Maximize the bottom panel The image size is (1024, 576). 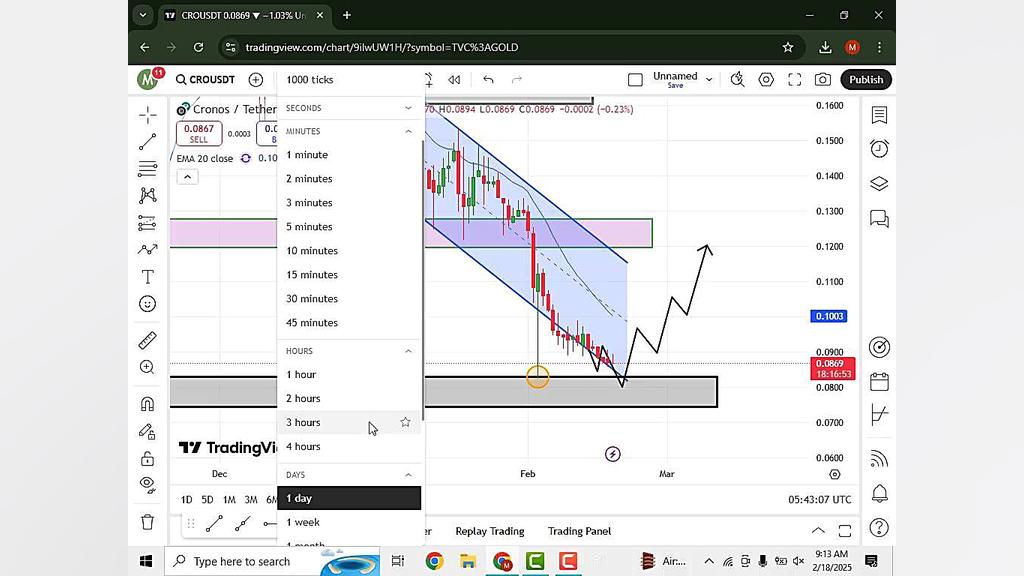point(844,530)
